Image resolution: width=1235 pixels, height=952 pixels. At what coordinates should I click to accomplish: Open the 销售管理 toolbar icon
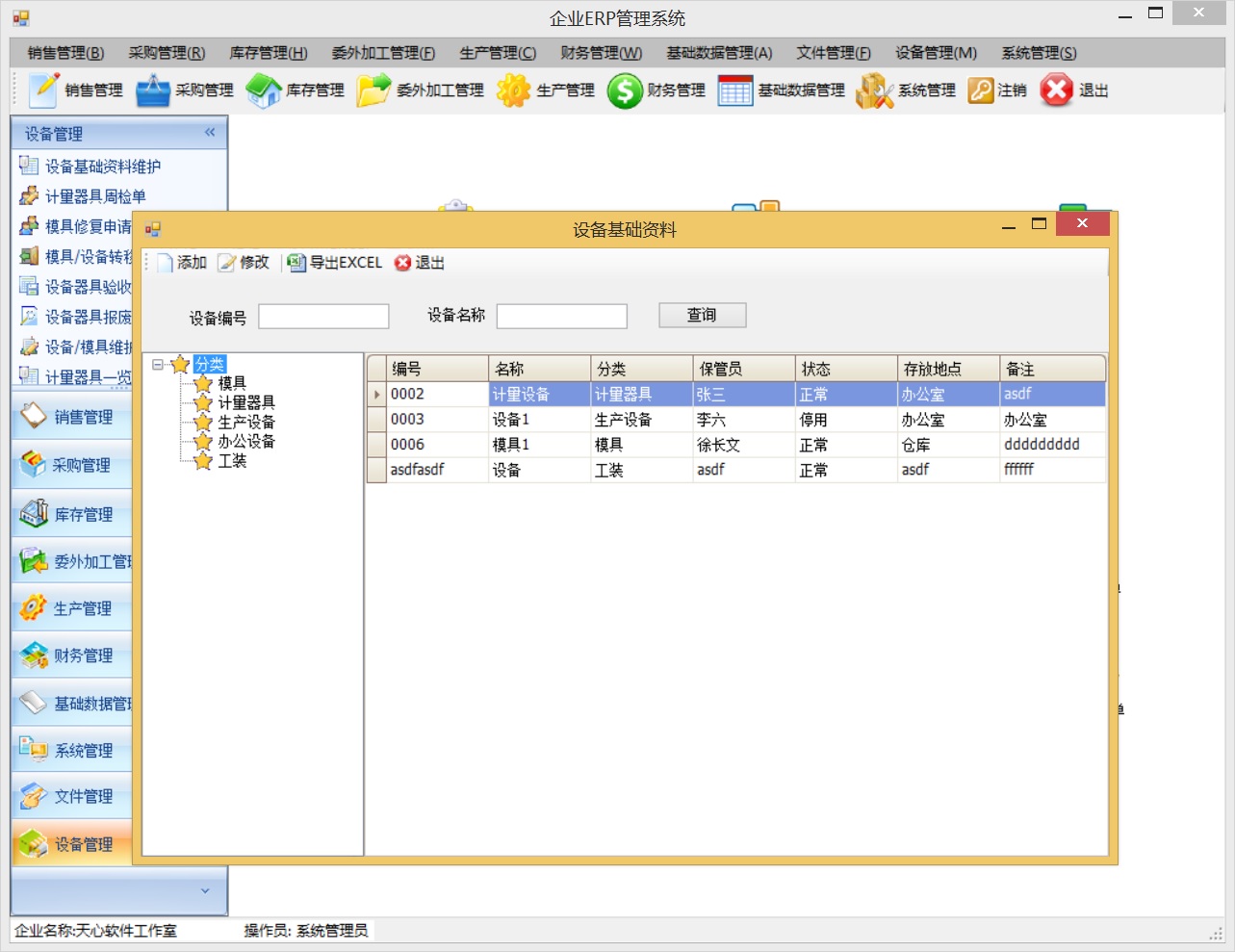pos(44,90)
